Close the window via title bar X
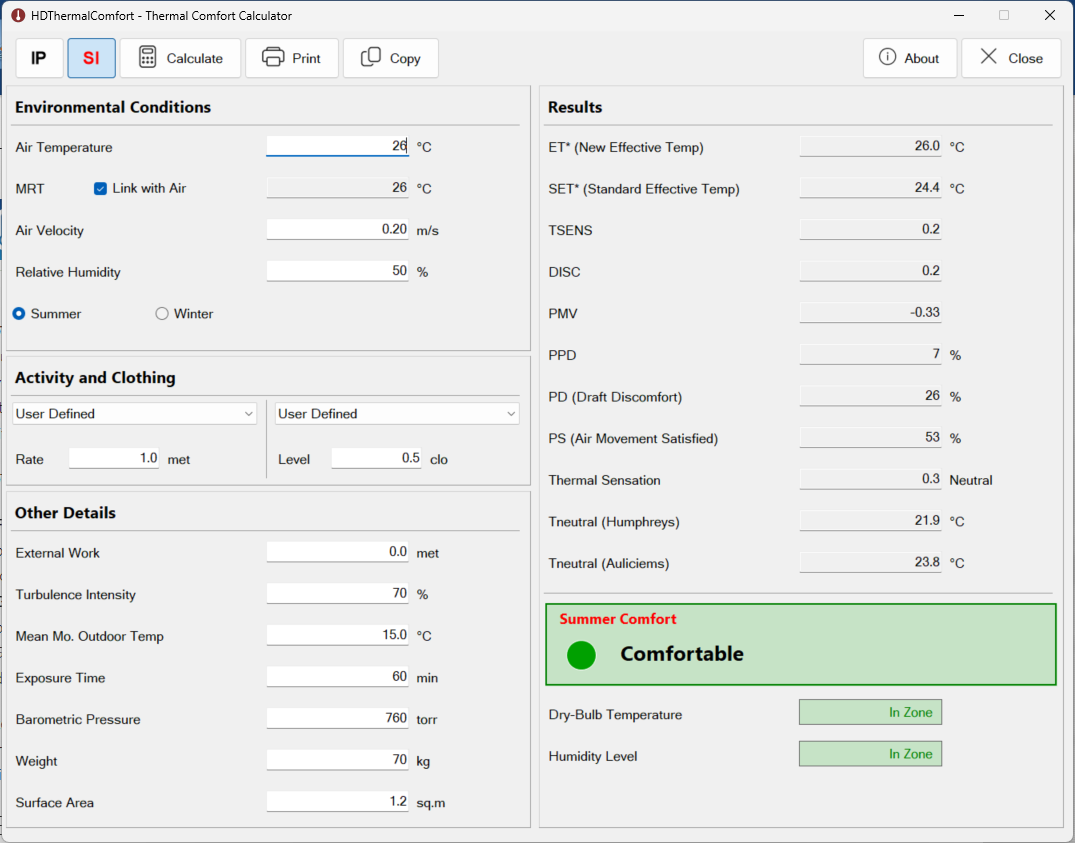 [x=1050, y=15]
